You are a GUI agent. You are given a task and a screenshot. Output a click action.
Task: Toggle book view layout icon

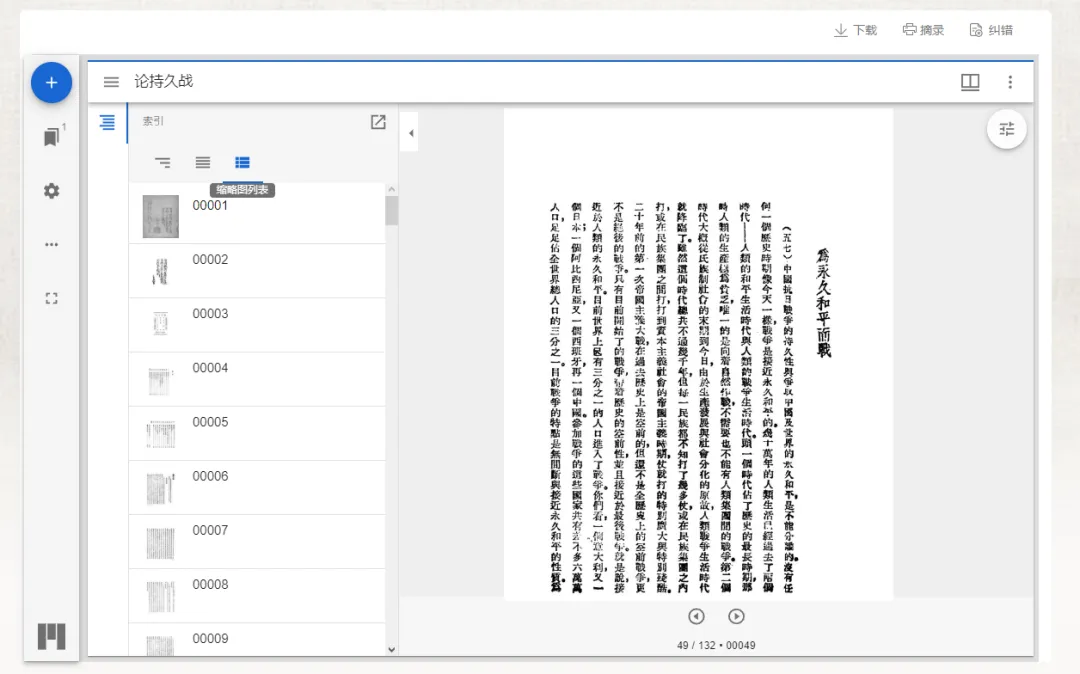point(970,82)
